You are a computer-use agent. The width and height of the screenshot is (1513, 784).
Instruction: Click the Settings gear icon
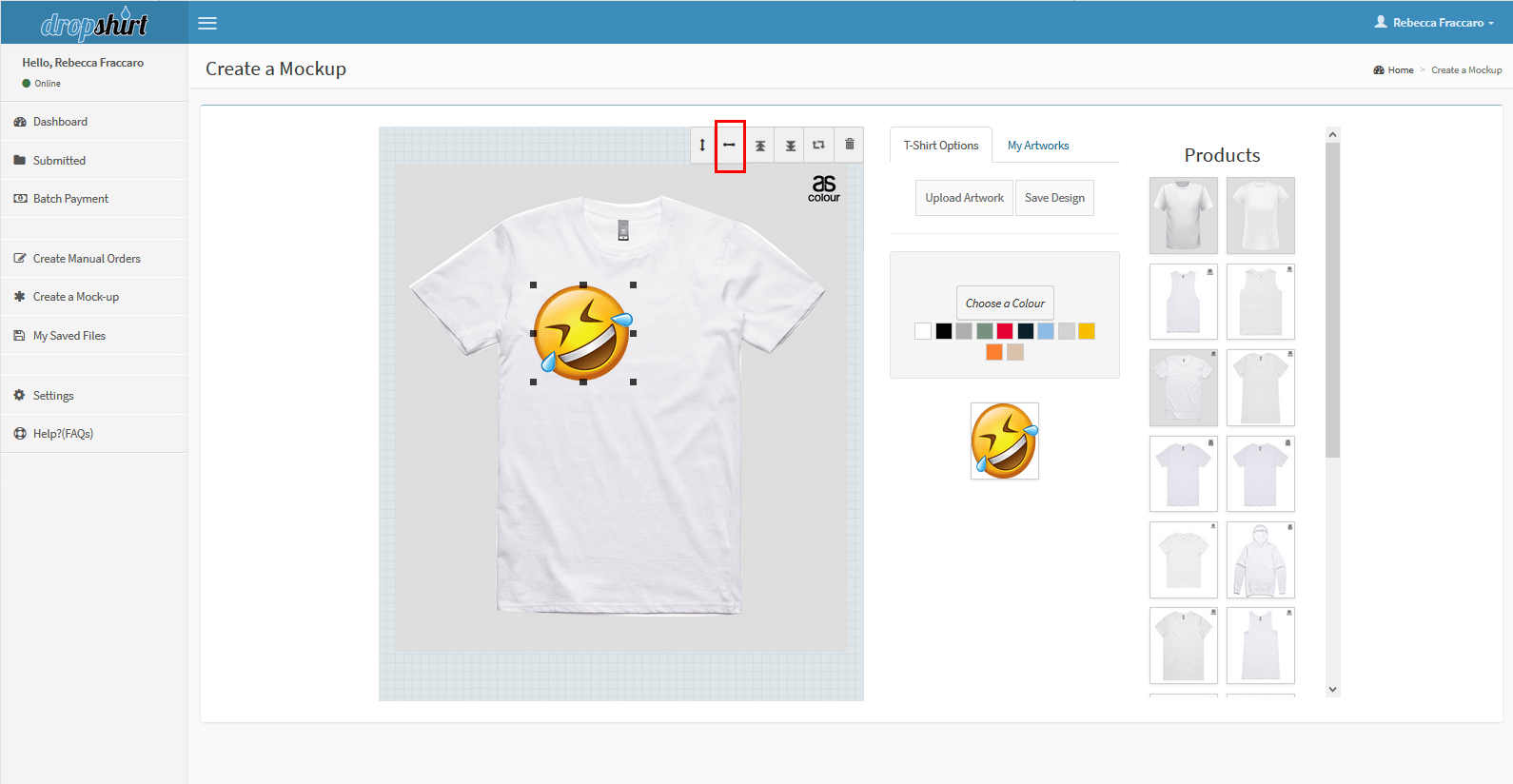point(20,396)
